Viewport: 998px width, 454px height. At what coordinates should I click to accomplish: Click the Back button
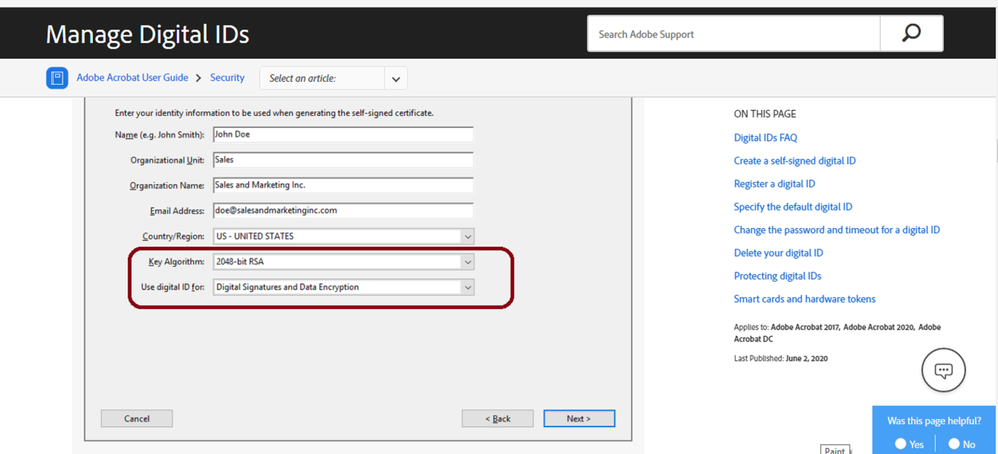pyautogui.click(x=497, y=418)
